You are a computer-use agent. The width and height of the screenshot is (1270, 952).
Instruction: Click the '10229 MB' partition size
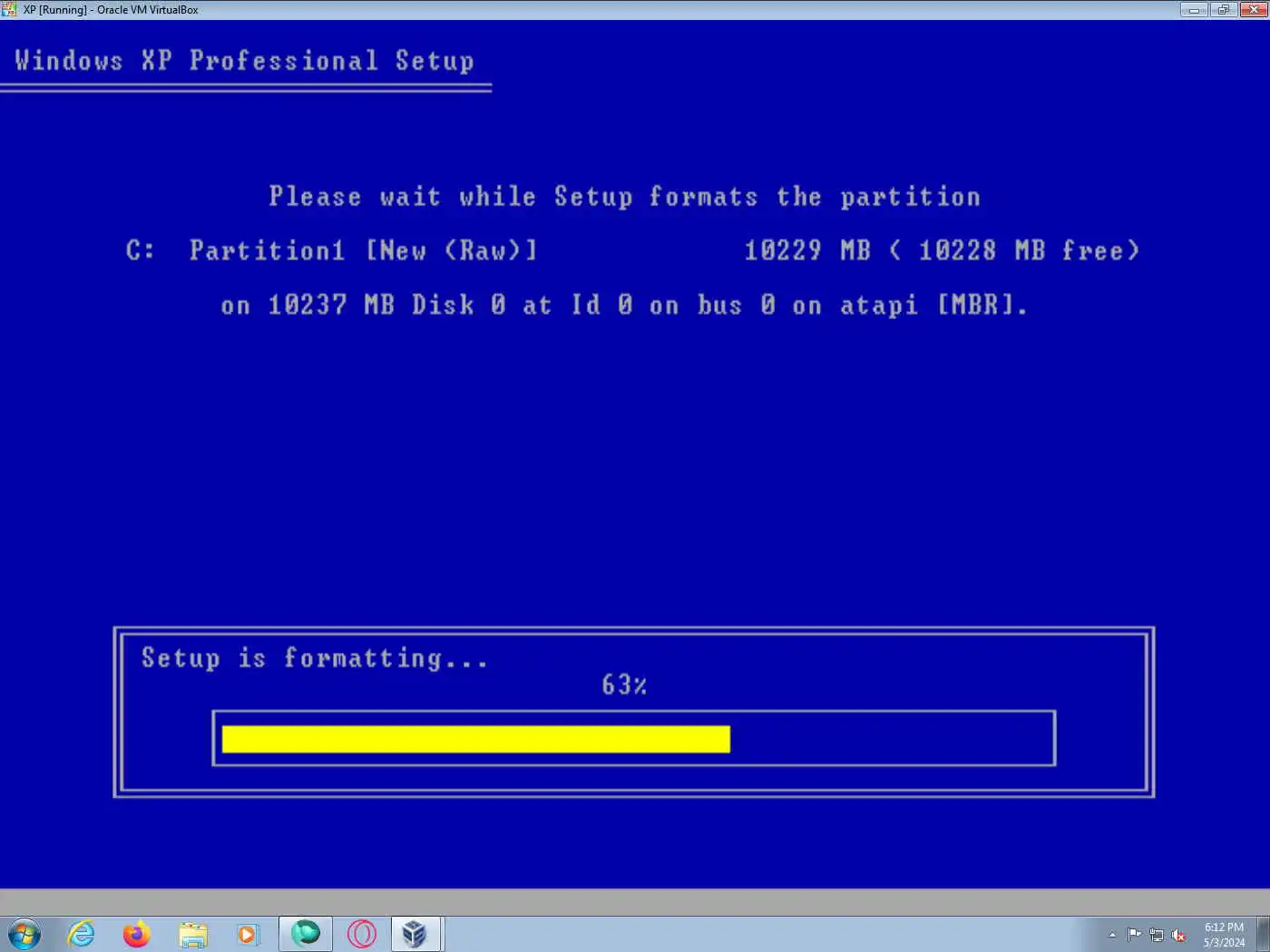coord(807,250)
